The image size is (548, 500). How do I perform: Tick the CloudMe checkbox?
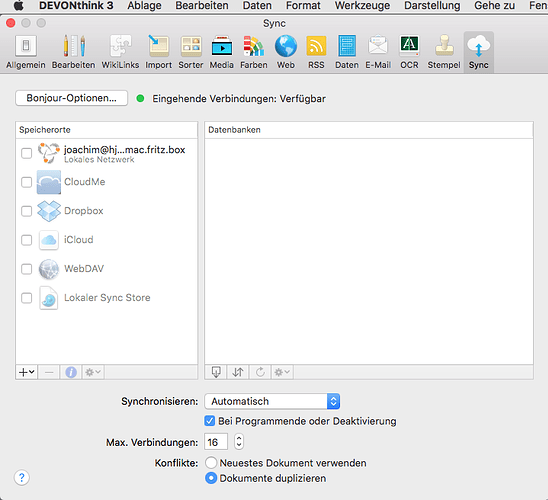point(27,182)
